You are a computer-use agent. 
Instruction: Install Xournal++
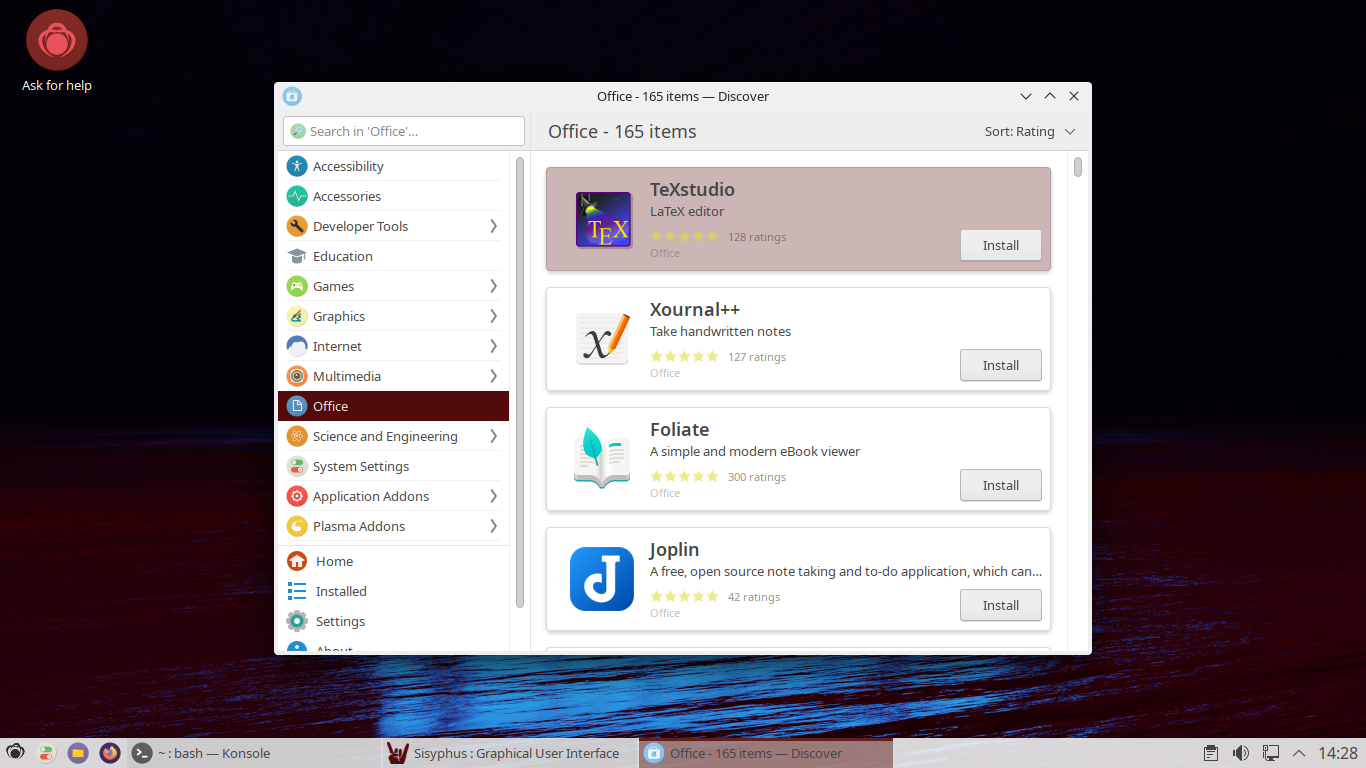click(1000, 365)
